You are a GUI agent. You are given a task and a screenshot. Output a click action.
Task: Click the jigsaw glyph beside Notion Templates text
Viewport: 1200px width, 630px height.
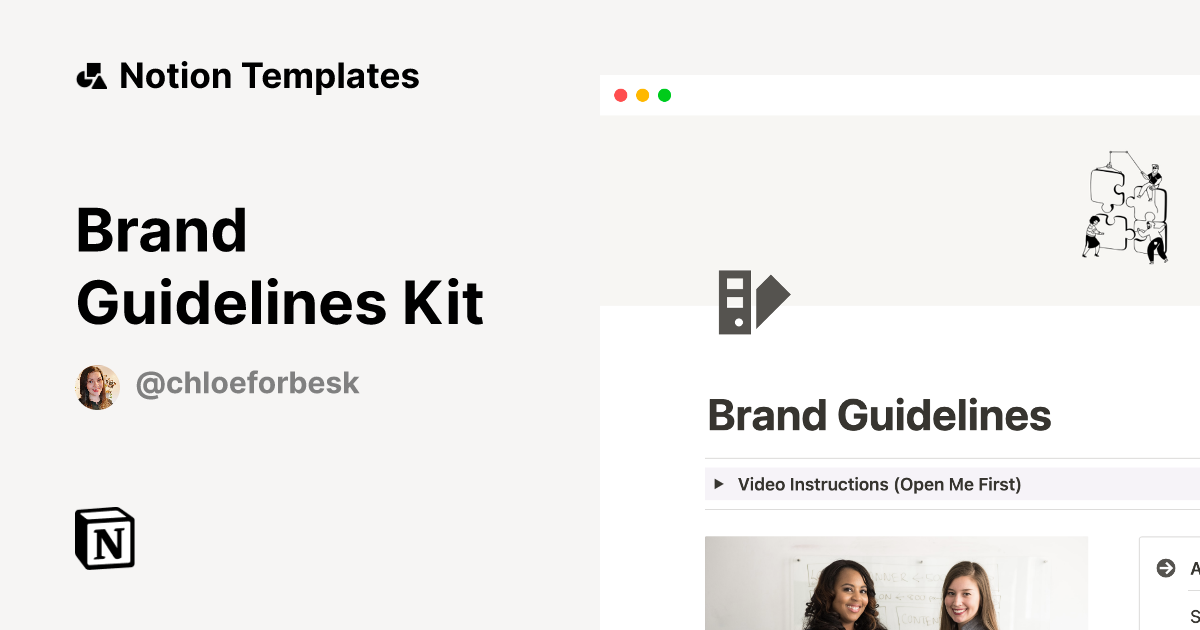click(x=93, y=75)
